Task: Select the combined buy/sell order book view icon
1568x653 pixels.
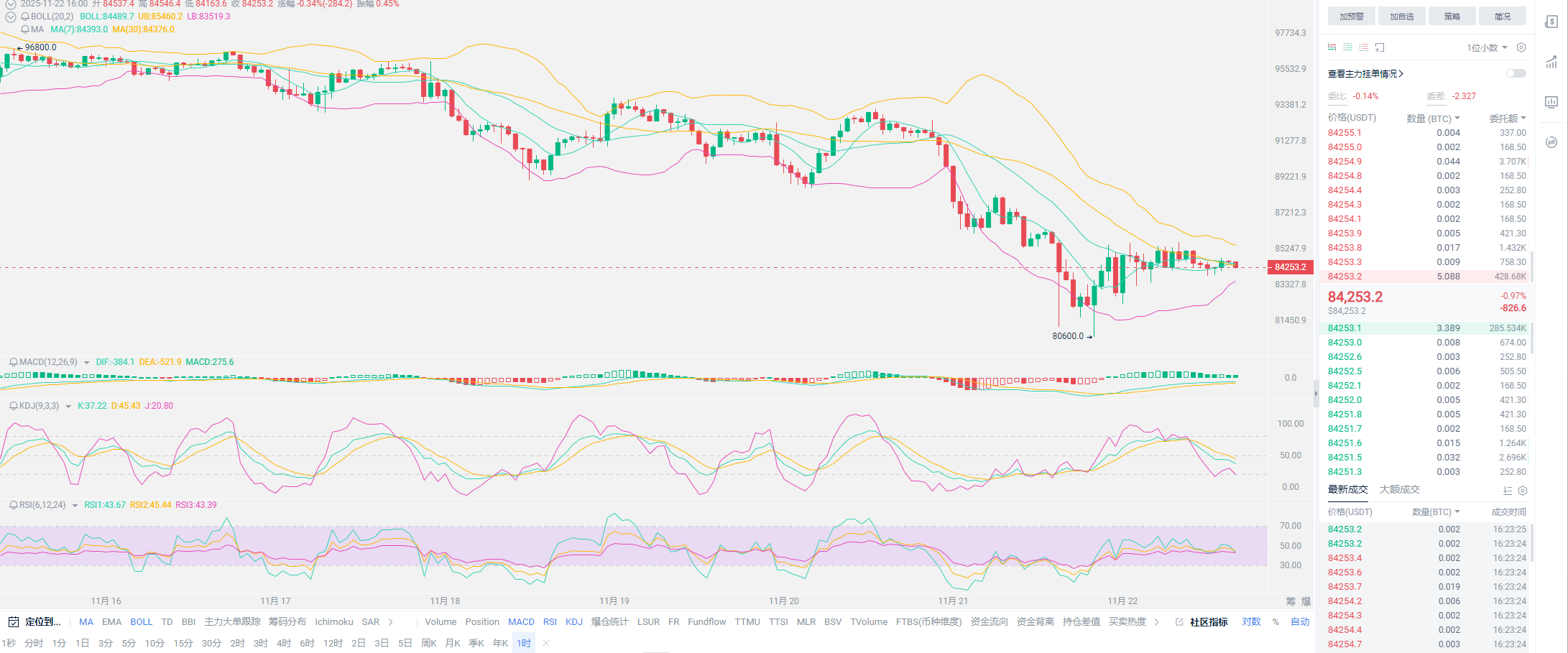Action: pyautogui.click(x=1332, y=47)
